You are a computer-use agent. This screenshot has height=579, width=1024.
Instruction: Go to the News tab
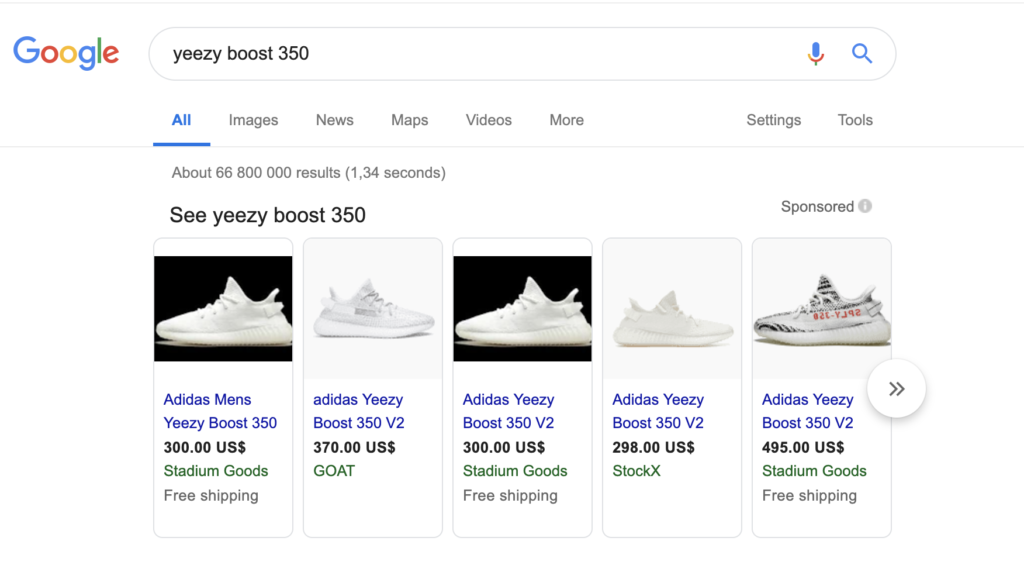click(x=334, y=120)
